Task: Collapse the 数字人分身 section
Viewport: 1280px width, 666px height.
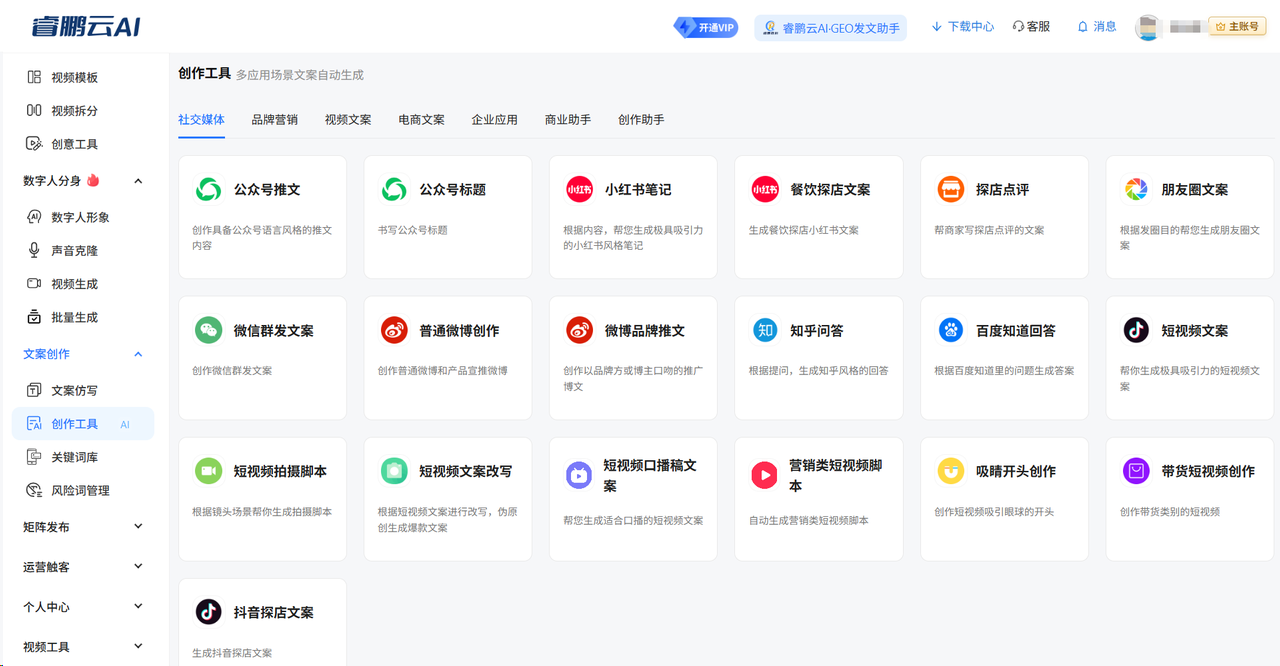Action: pos(138,181)
